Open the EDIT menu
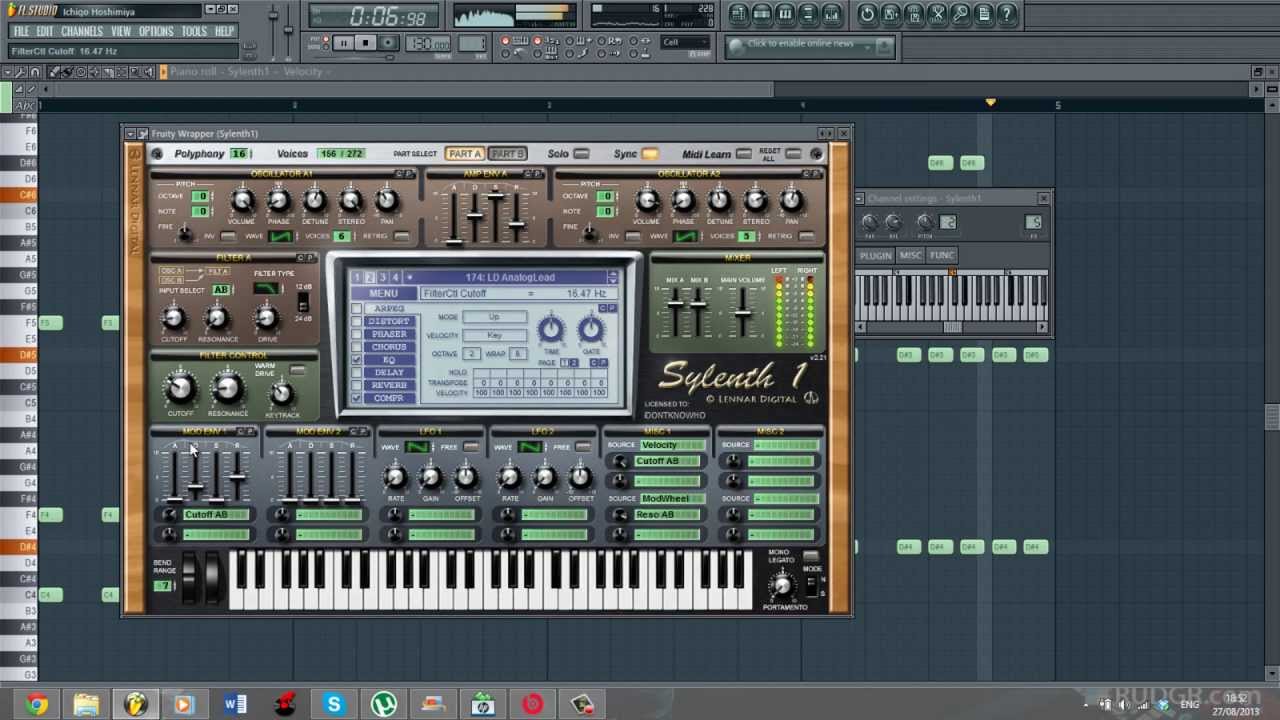 45,31
